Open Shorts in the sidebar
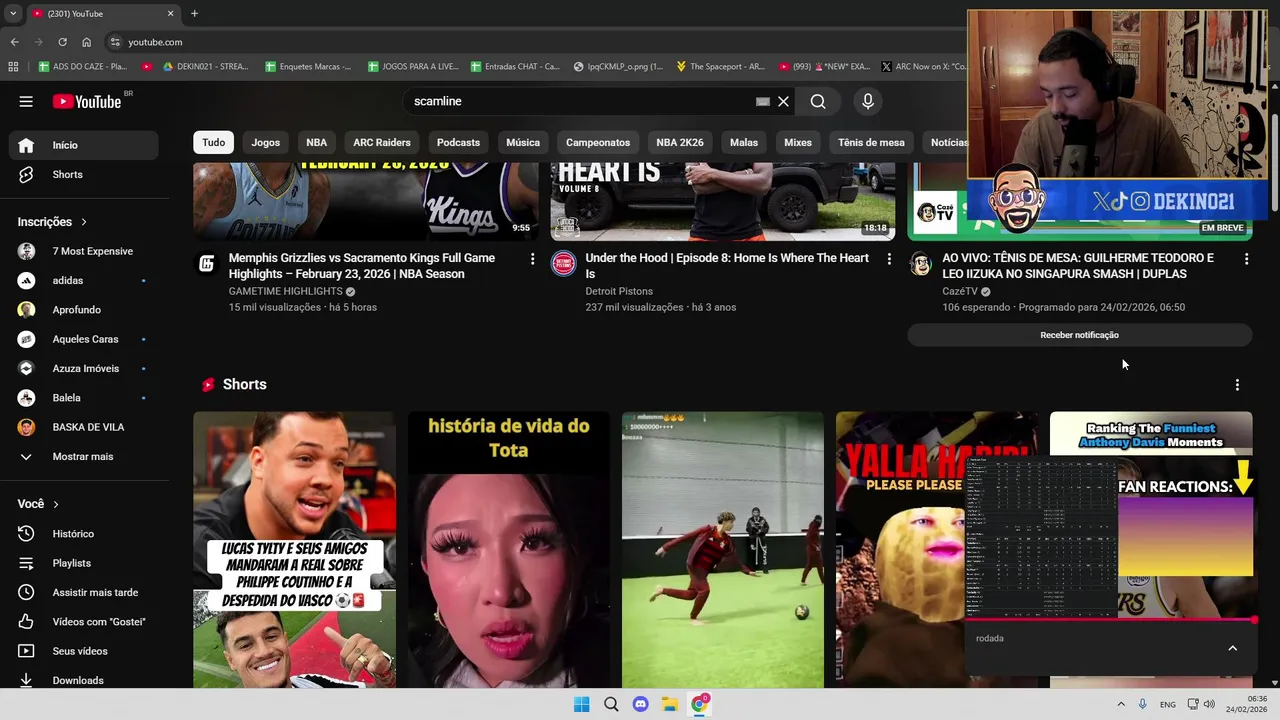 pos(84,174)
